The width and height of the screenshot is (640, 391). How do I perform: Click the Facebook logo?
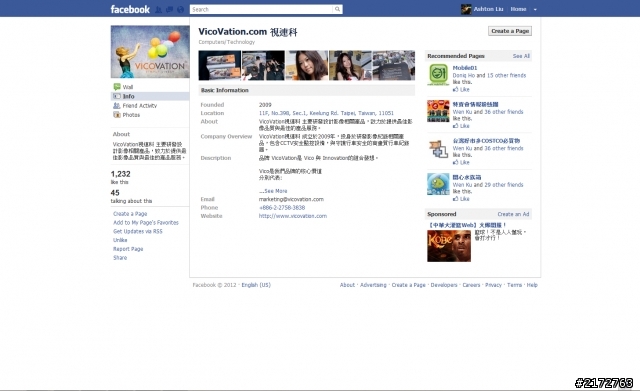[130, 9]
